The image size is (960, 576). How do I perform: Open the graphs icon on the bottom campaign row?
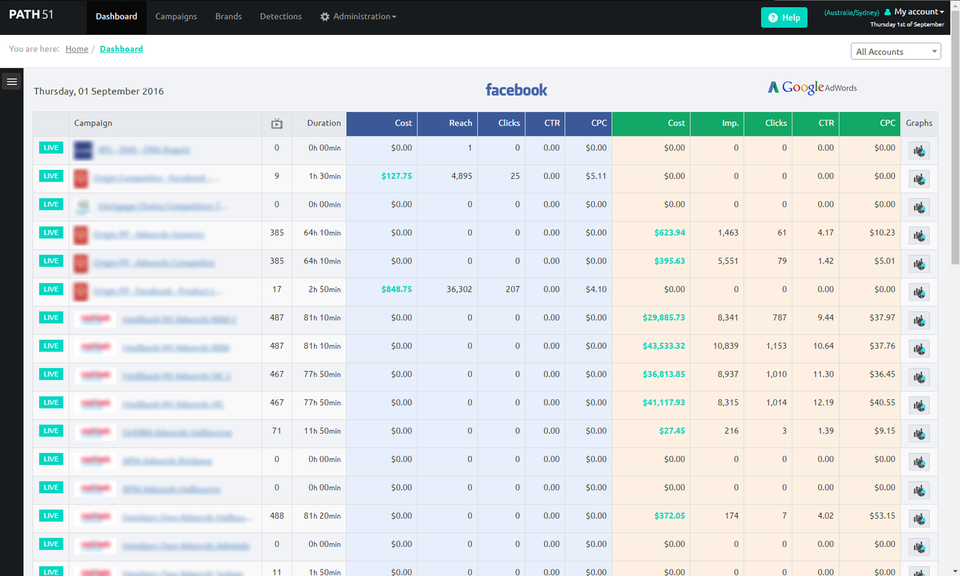click(919, 573)
